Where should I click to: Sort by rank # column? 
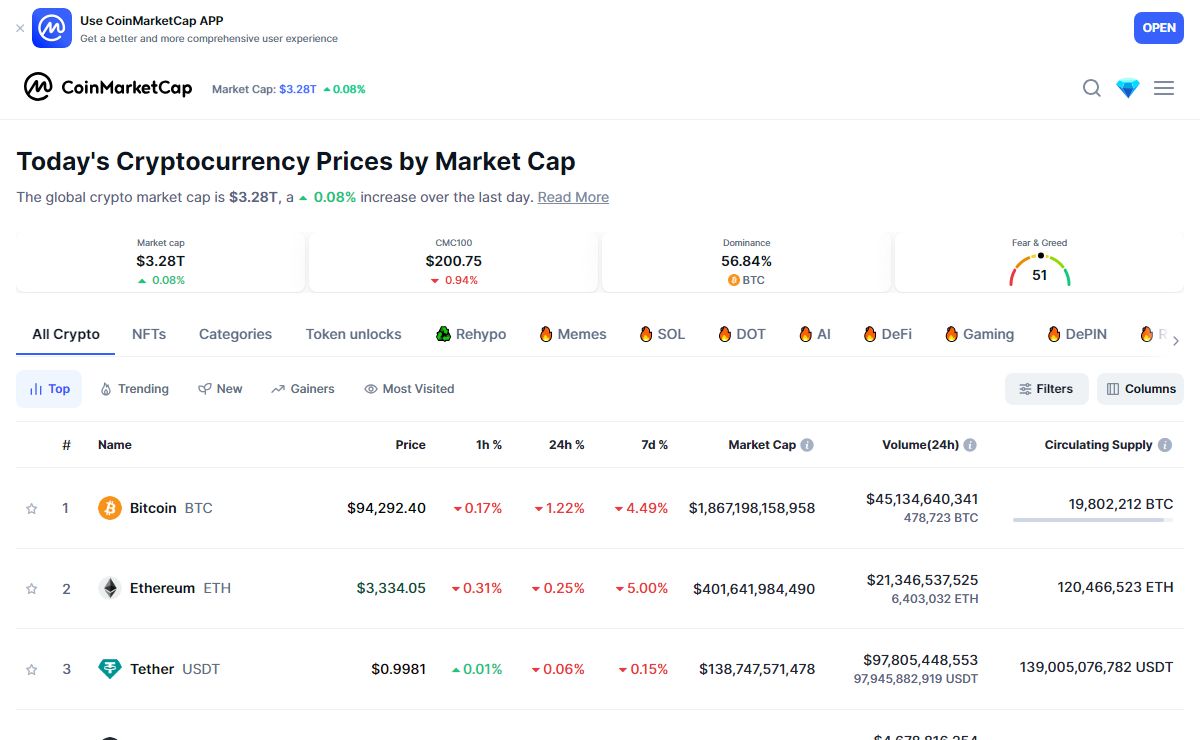pos(66,445)
